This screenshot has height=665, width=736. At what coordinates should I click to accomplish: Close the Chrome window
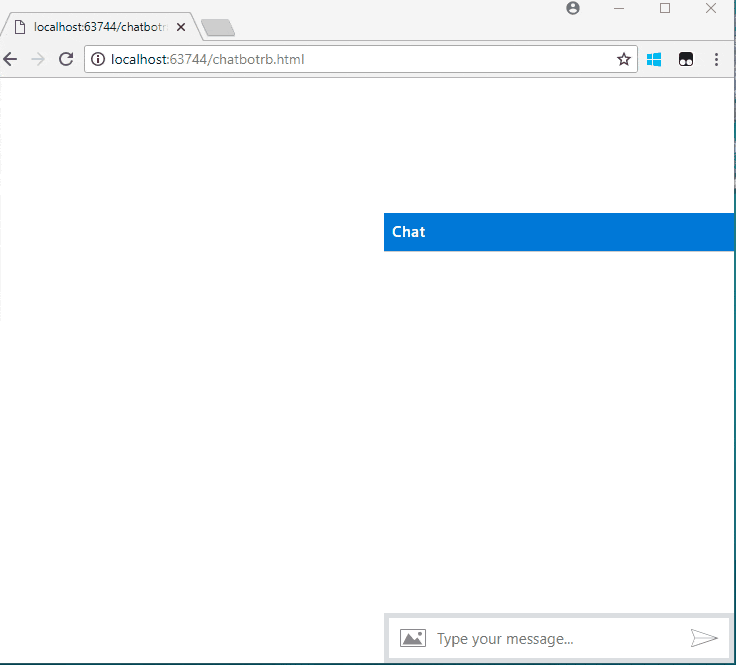tap(711, 8)
